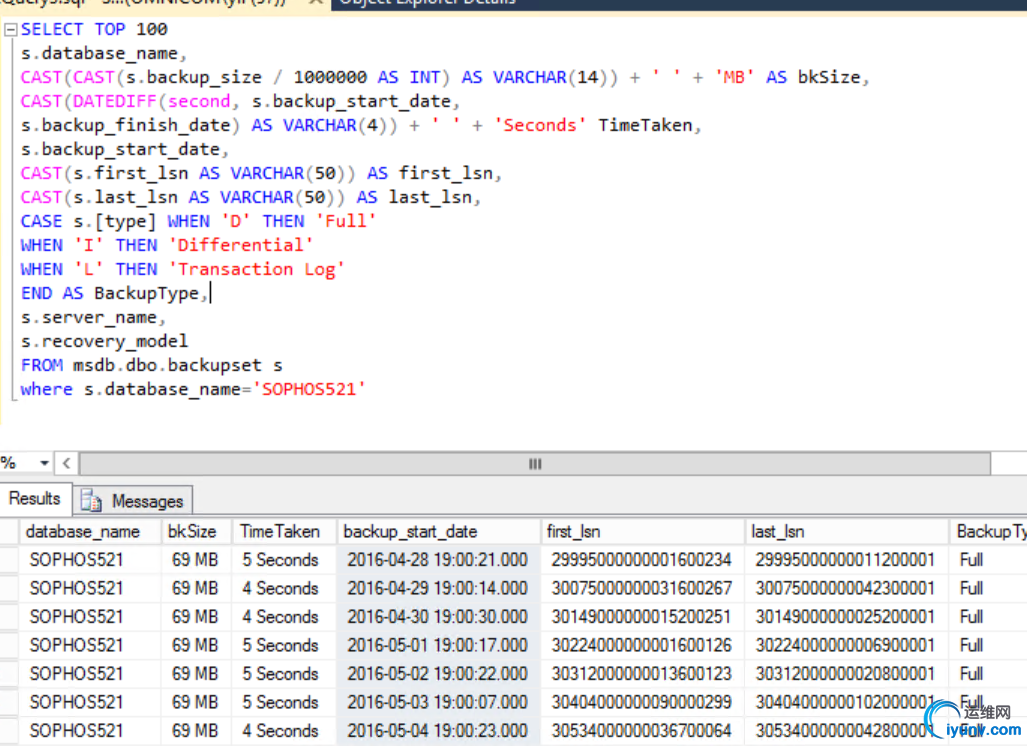Click the Object Explorer Details tab
This screenshot has height=746, width=1027.
coord(428,3)
